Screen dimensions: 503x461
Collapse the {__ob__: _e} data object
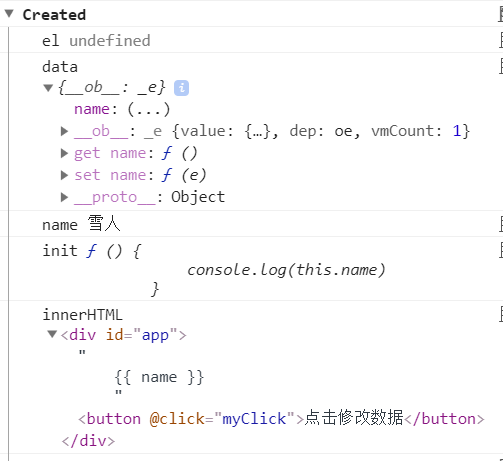point(48,88)
